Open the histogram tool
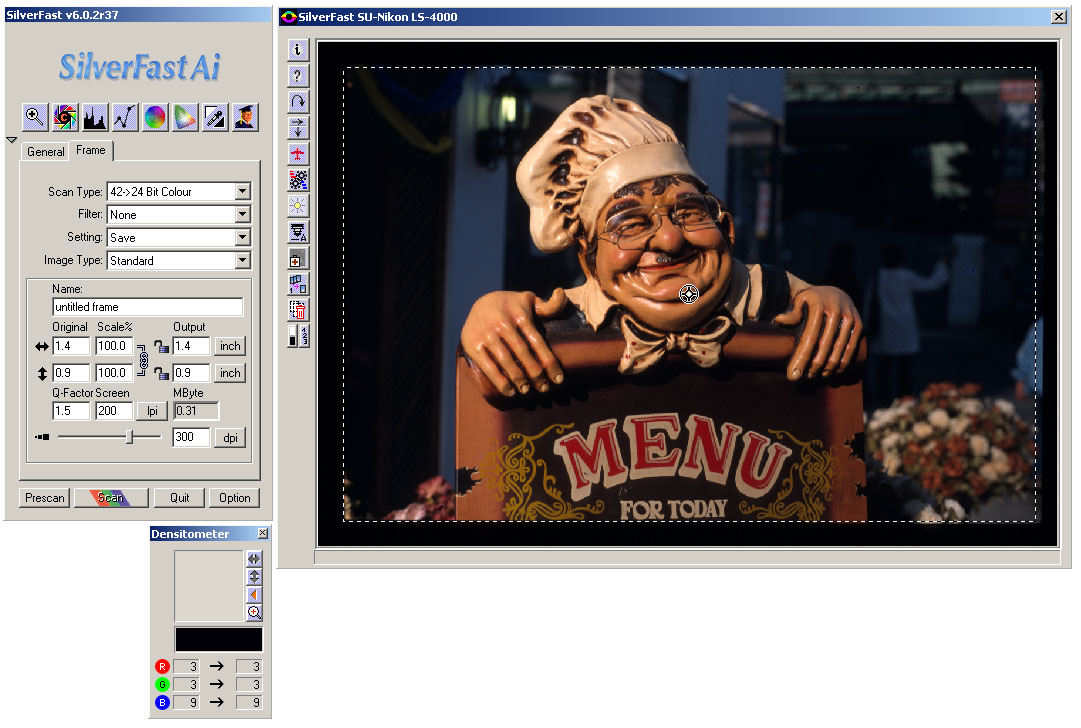This screenshot has width=1081, height=728. click(x=95, y=117)
